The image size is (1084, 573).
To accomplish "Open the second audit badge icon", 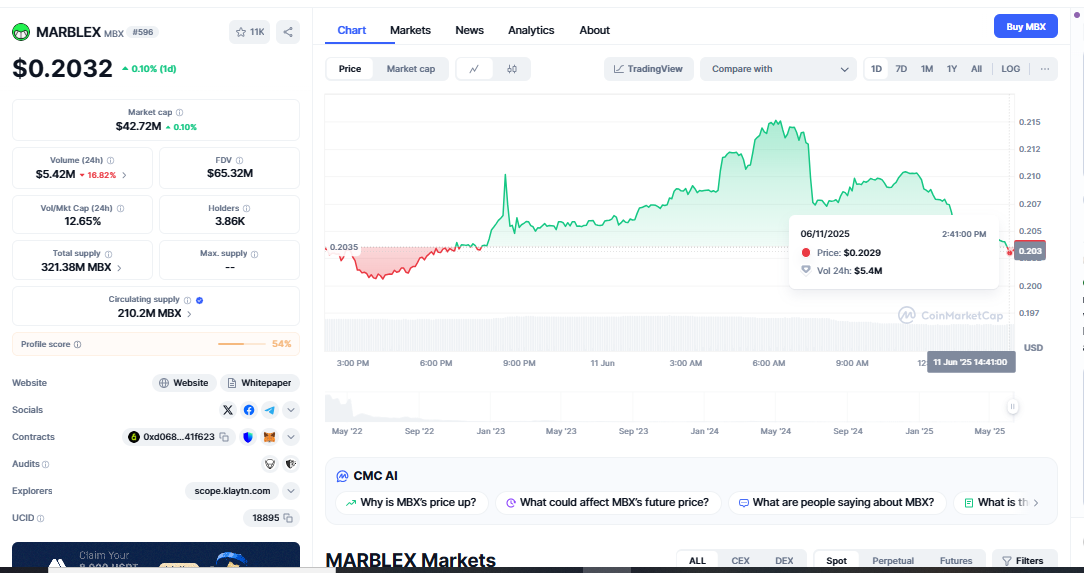I will point(291,464).
